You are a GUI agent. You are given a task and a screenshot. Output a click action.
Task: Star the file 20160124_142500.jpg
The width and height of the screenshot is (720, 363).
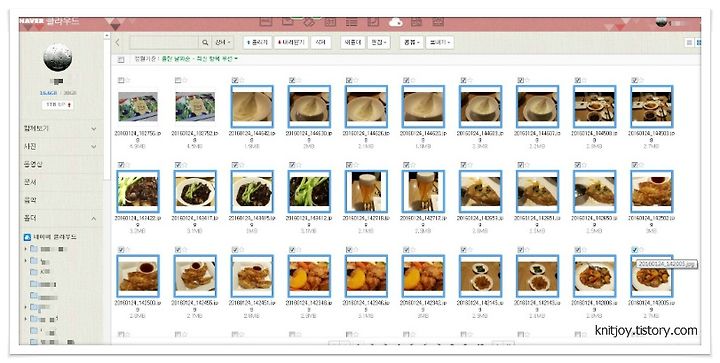(128, 250)
